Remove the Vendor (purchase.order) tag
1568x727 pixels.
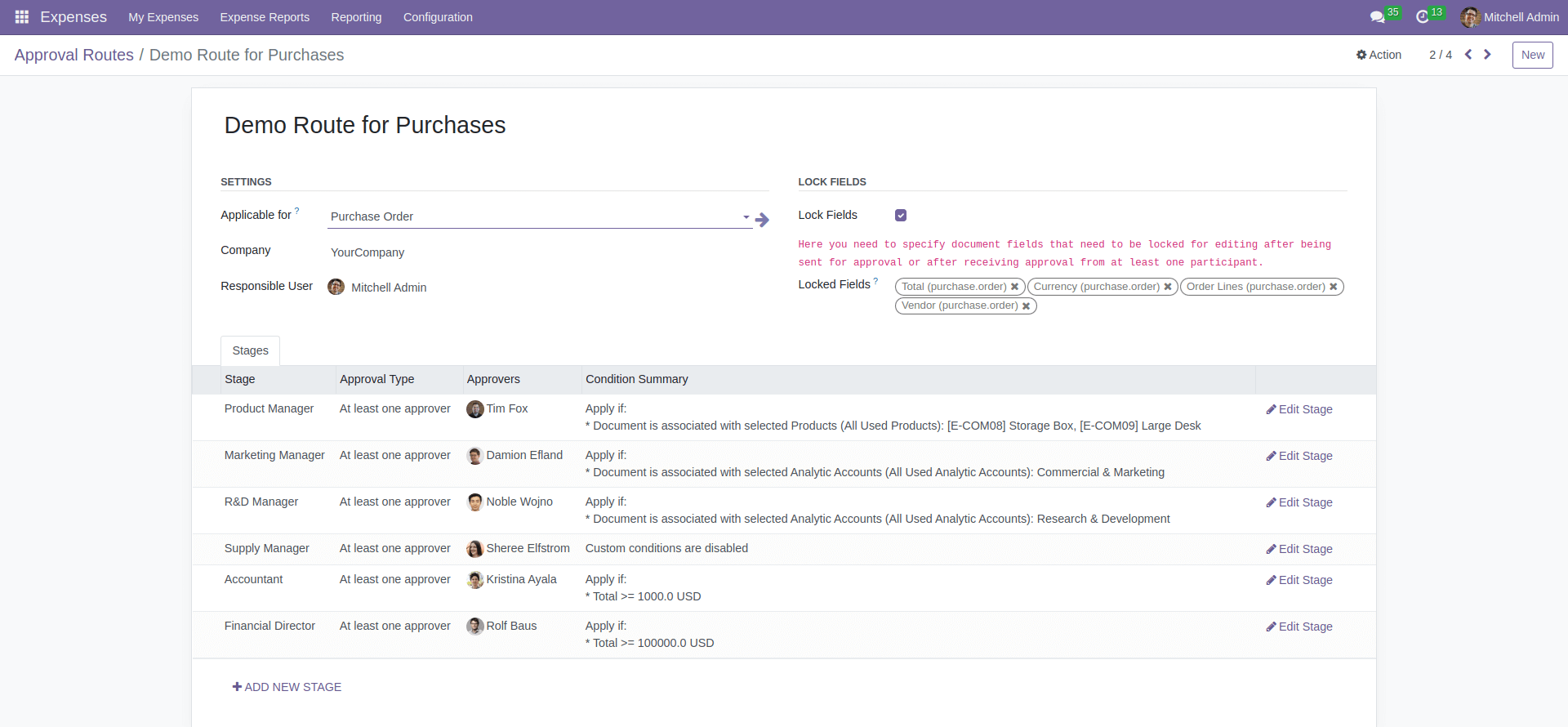pos(1026,306)
